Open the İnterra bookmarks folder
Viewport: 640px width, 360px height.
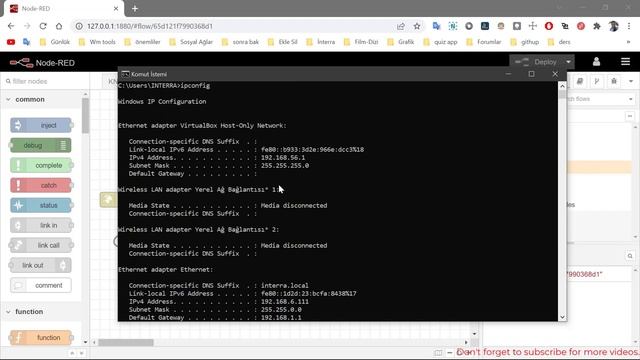[321, 42]
